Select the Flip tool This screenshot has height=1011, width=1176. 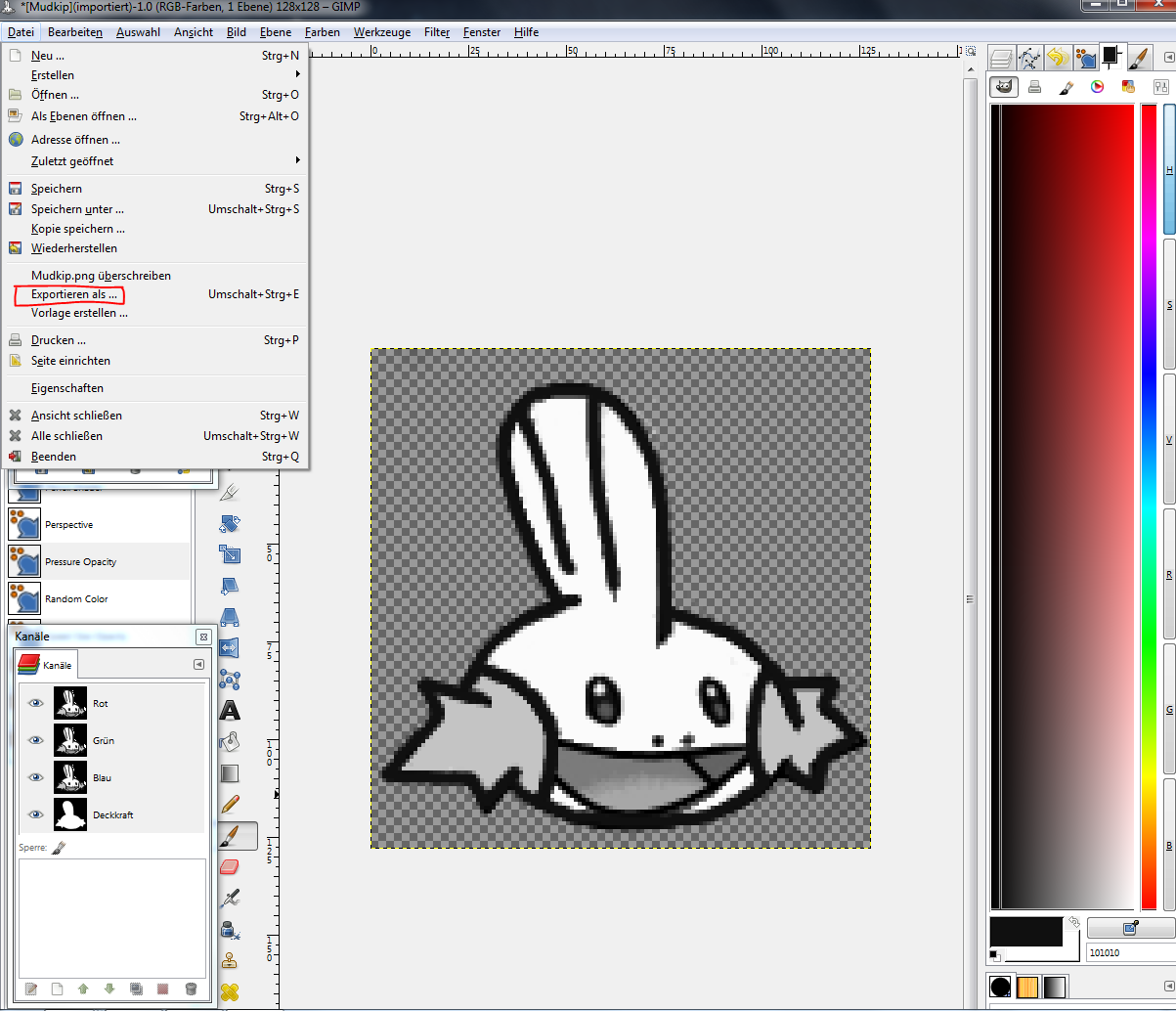click(x=230, y=647)
